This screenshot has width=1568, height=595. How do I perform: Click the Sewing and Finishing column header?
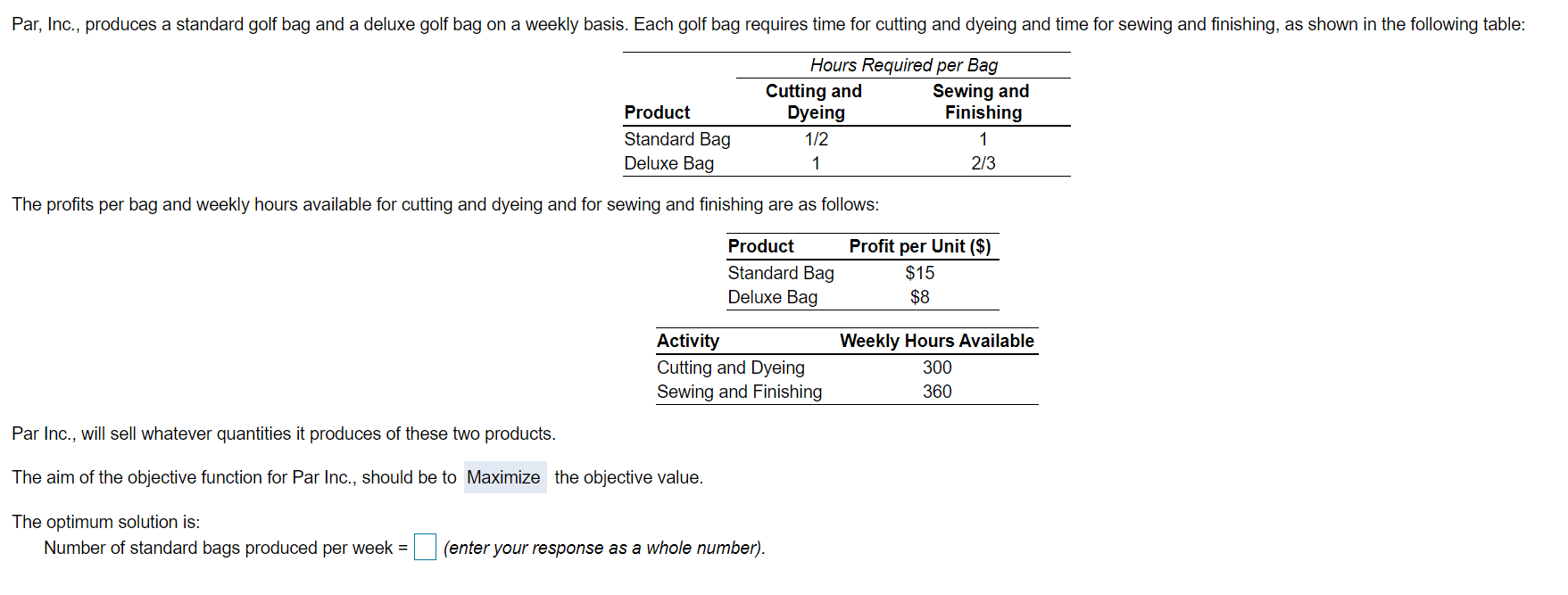coord(981,101)
